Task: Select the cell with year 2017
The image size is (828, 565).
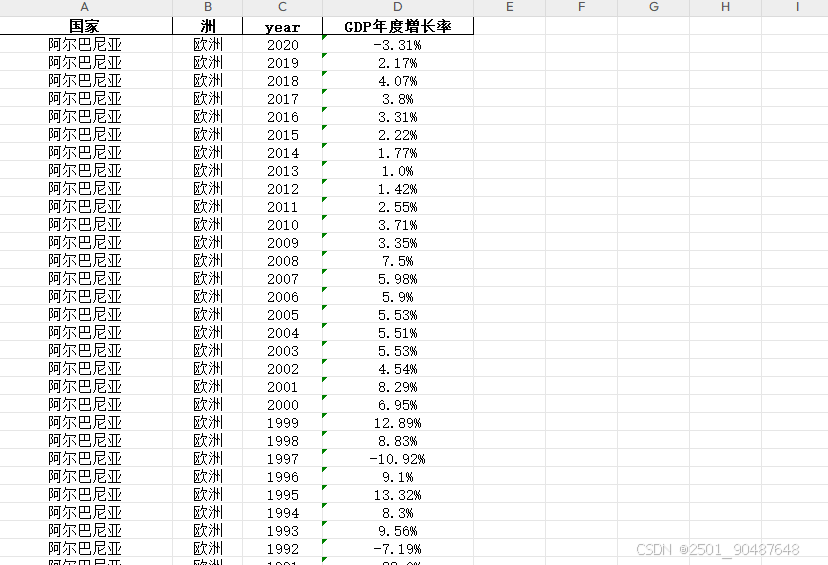Action: tap(283, 99)
